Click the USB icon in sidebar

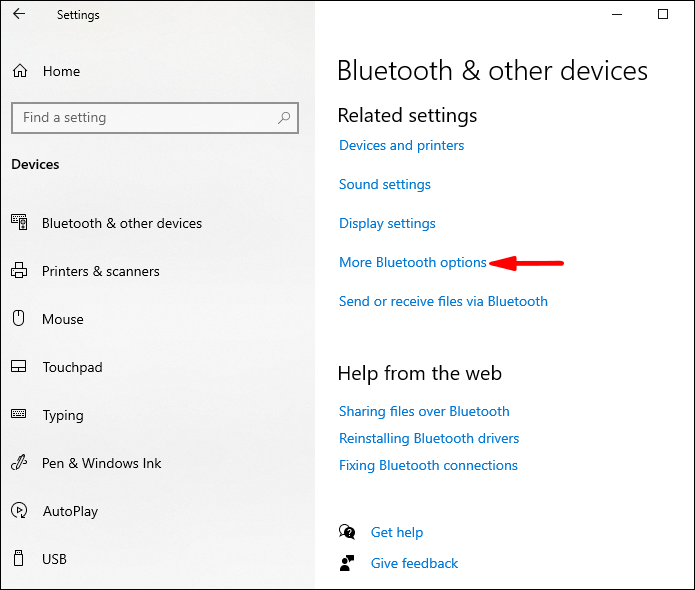tap(19, 559)
